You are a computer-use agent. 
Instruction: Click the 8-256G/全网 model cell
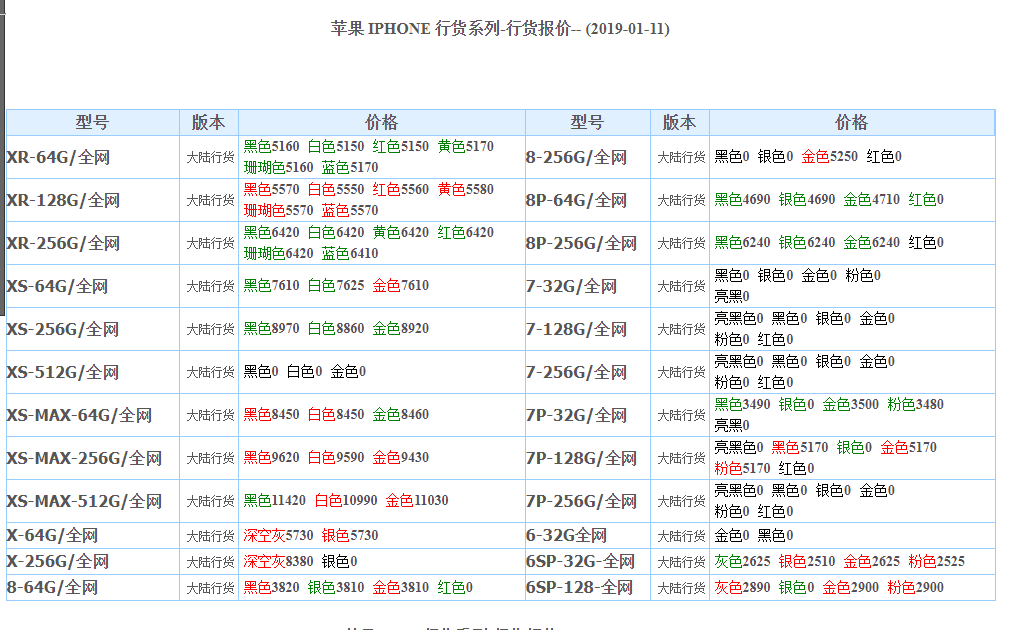click(588, 157)
